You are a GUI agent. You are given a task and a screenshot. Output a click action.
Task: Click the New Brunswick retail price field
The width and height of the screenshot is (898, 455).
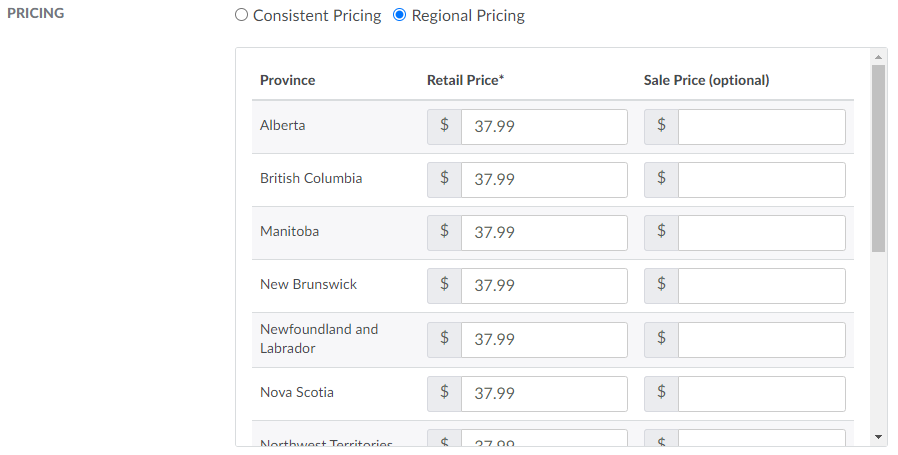pos(543,286)
